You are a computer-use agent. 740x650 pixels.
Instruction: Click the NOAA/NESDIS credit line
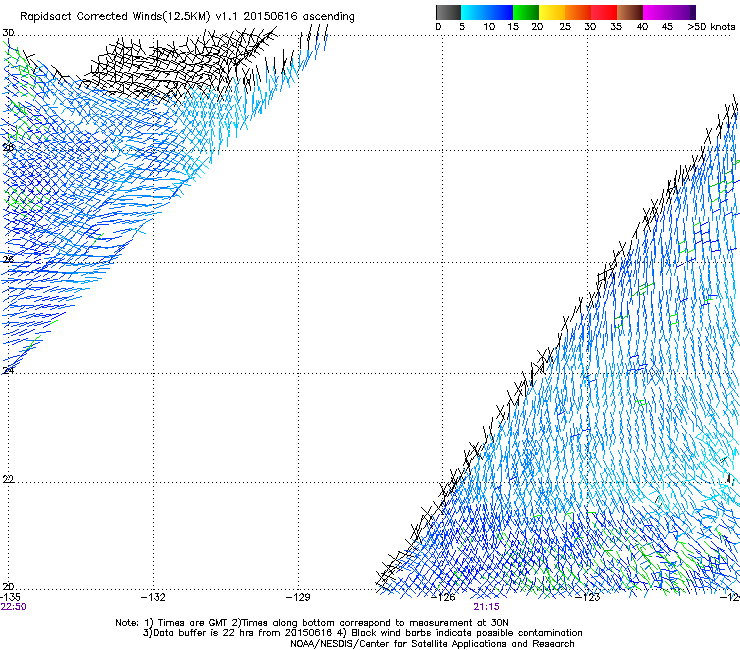click(x=432, y=644)
